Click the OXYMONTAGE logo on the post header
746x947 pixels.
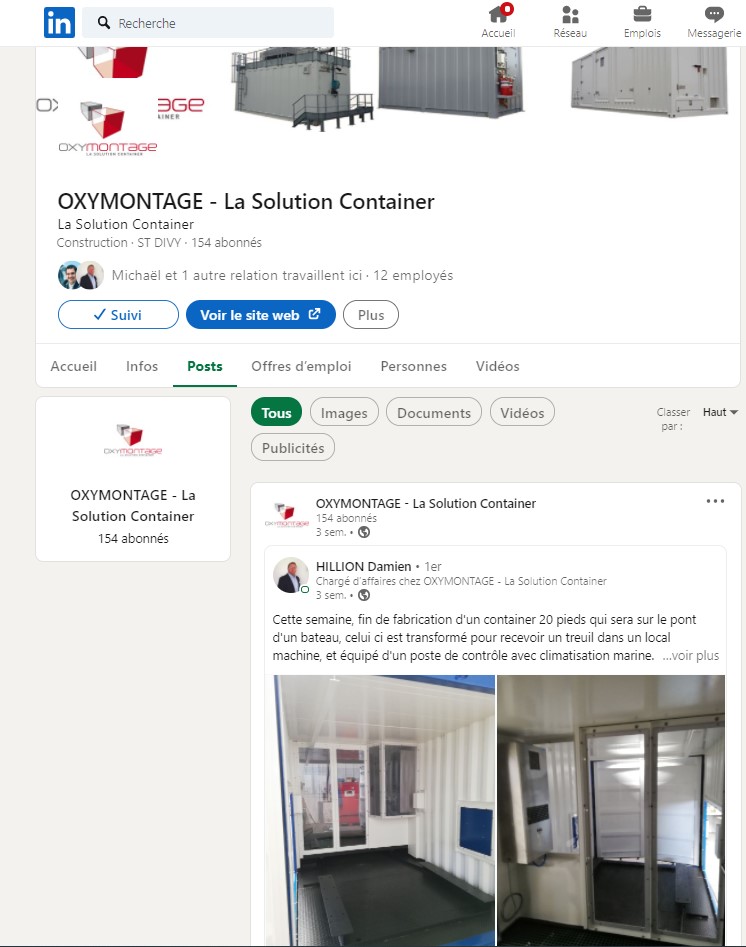(287, 515)
